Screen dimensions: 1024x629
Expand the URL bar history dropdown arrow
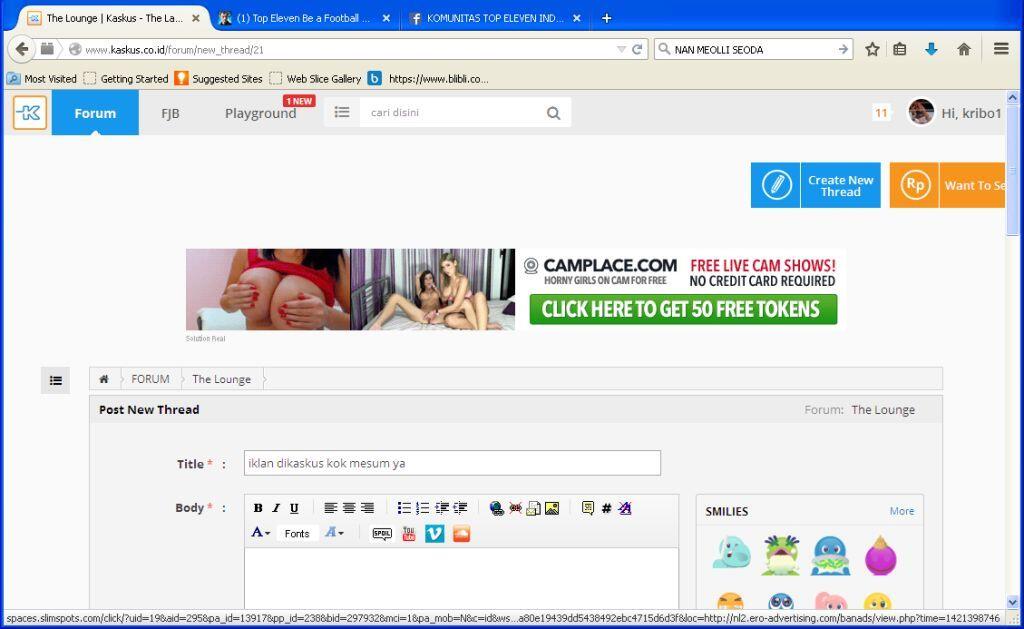621,50
